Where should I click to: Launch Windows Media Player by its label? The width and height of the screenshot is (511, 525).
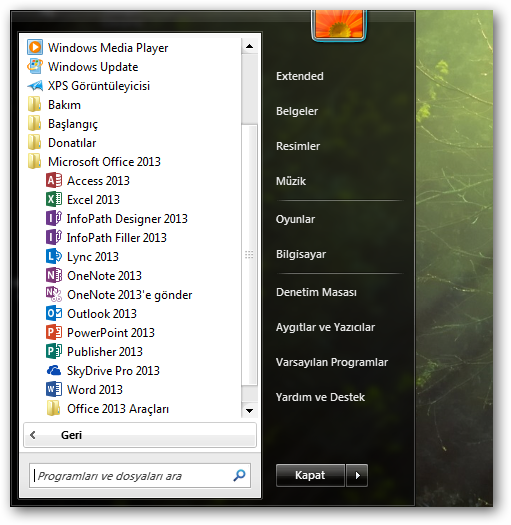[x=108, y=48]
